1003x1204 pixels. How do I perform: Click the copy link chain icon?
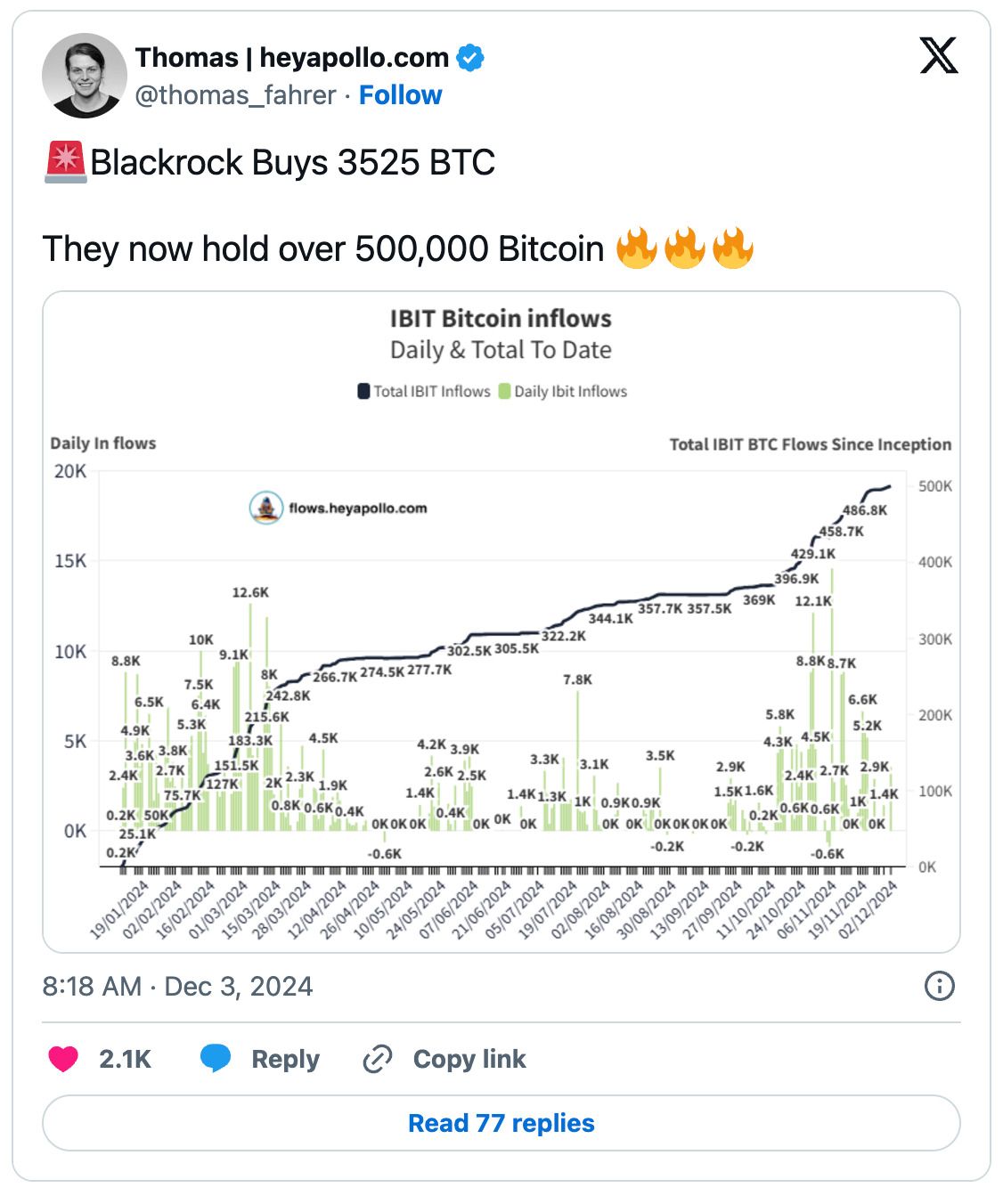(378, 1059)
